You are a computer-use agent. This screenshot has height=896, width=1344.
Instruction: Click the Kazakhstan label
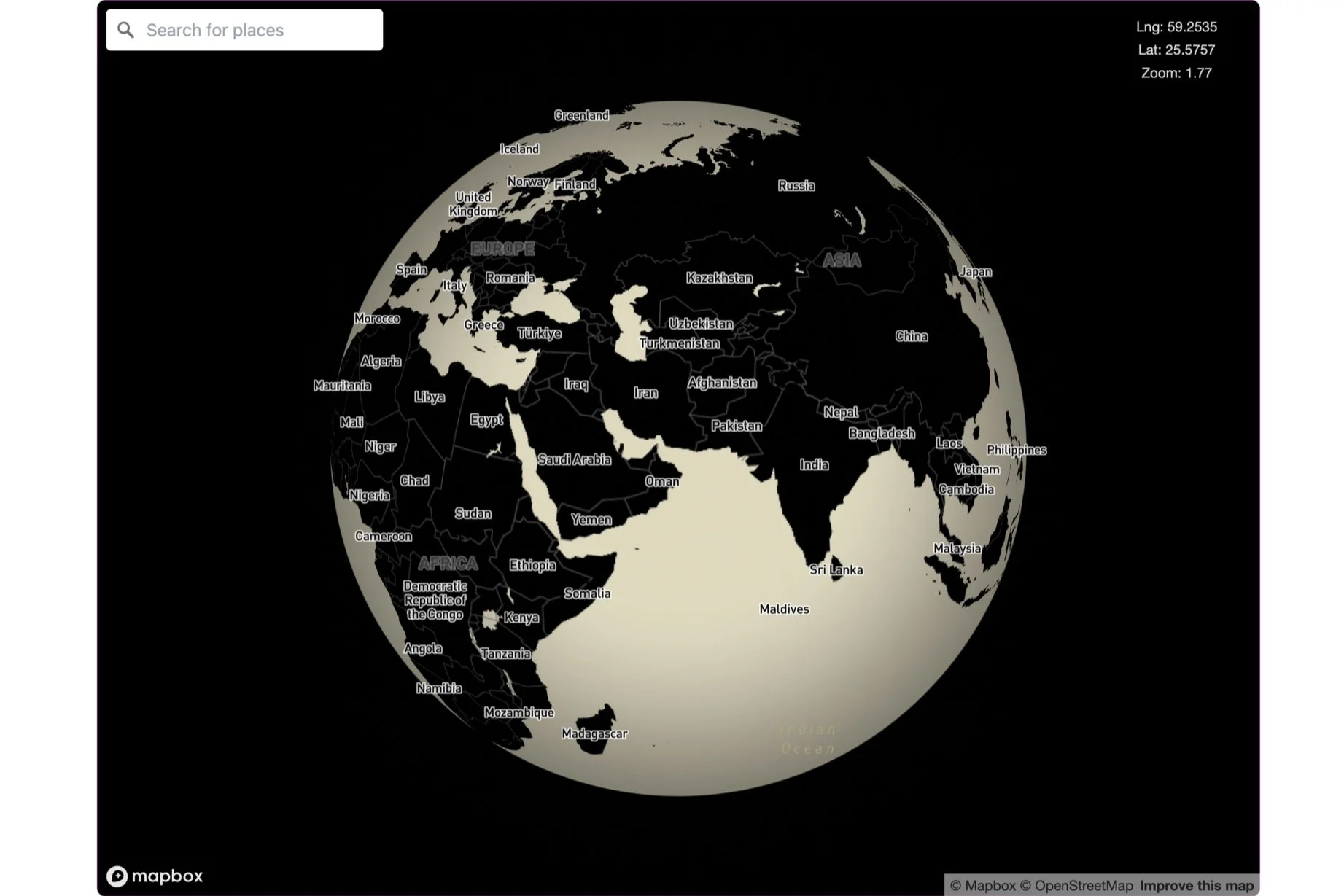point(719,278)
